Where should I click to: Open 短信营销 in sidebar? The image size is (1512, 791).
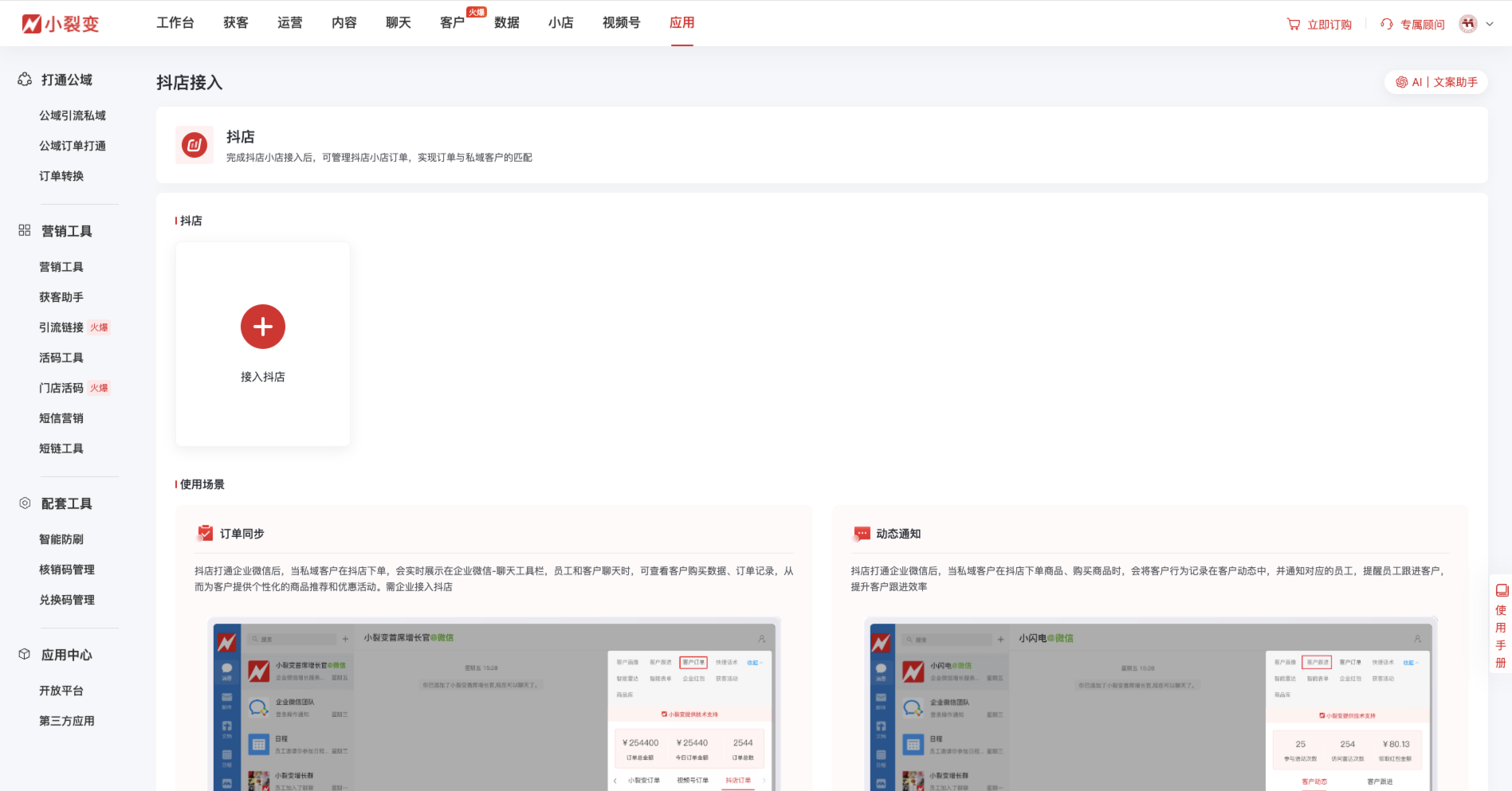pyautogui.click(x=61, y=418)
